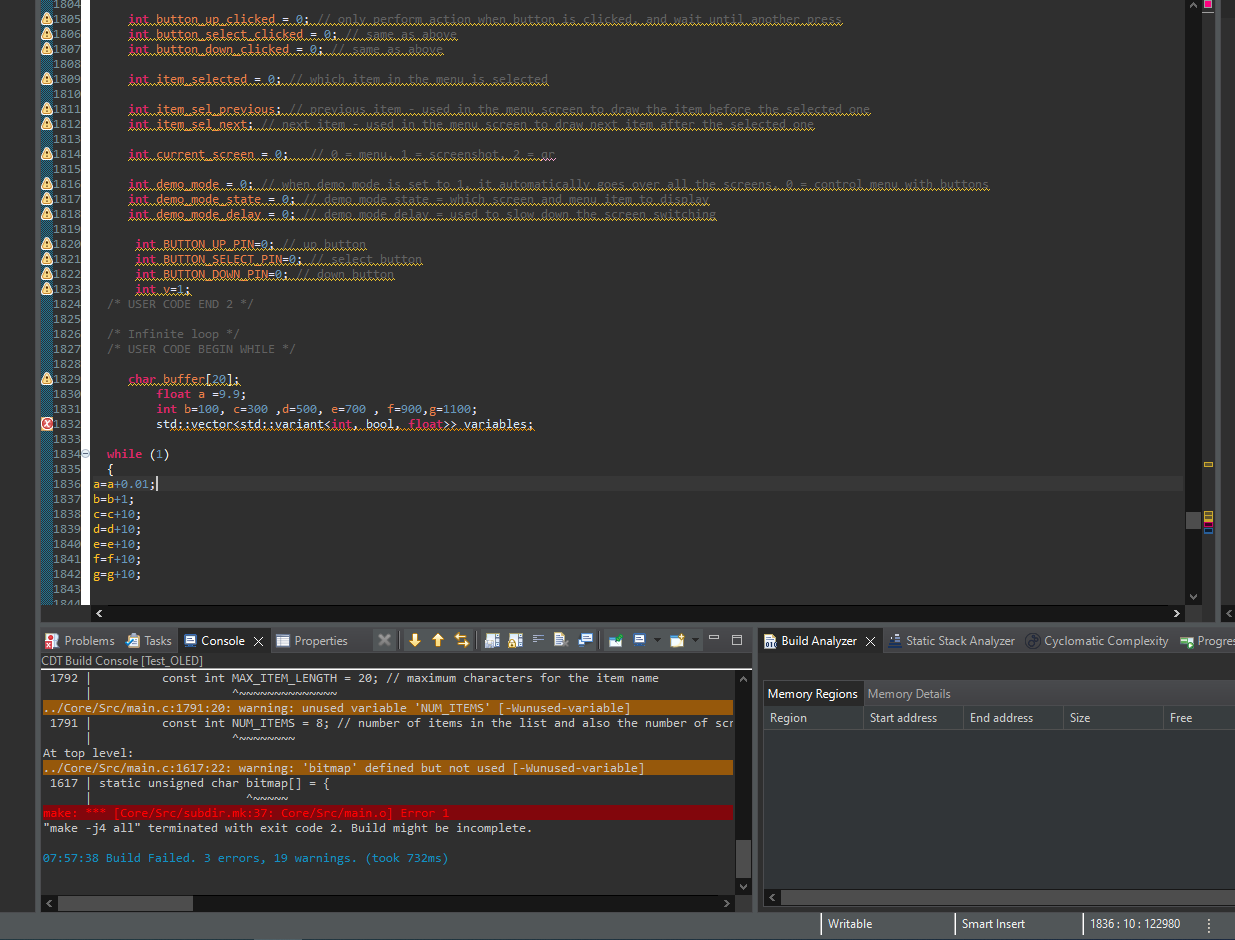Select the Memory Details tab
1235x940 pixels.
coord(909,694)
